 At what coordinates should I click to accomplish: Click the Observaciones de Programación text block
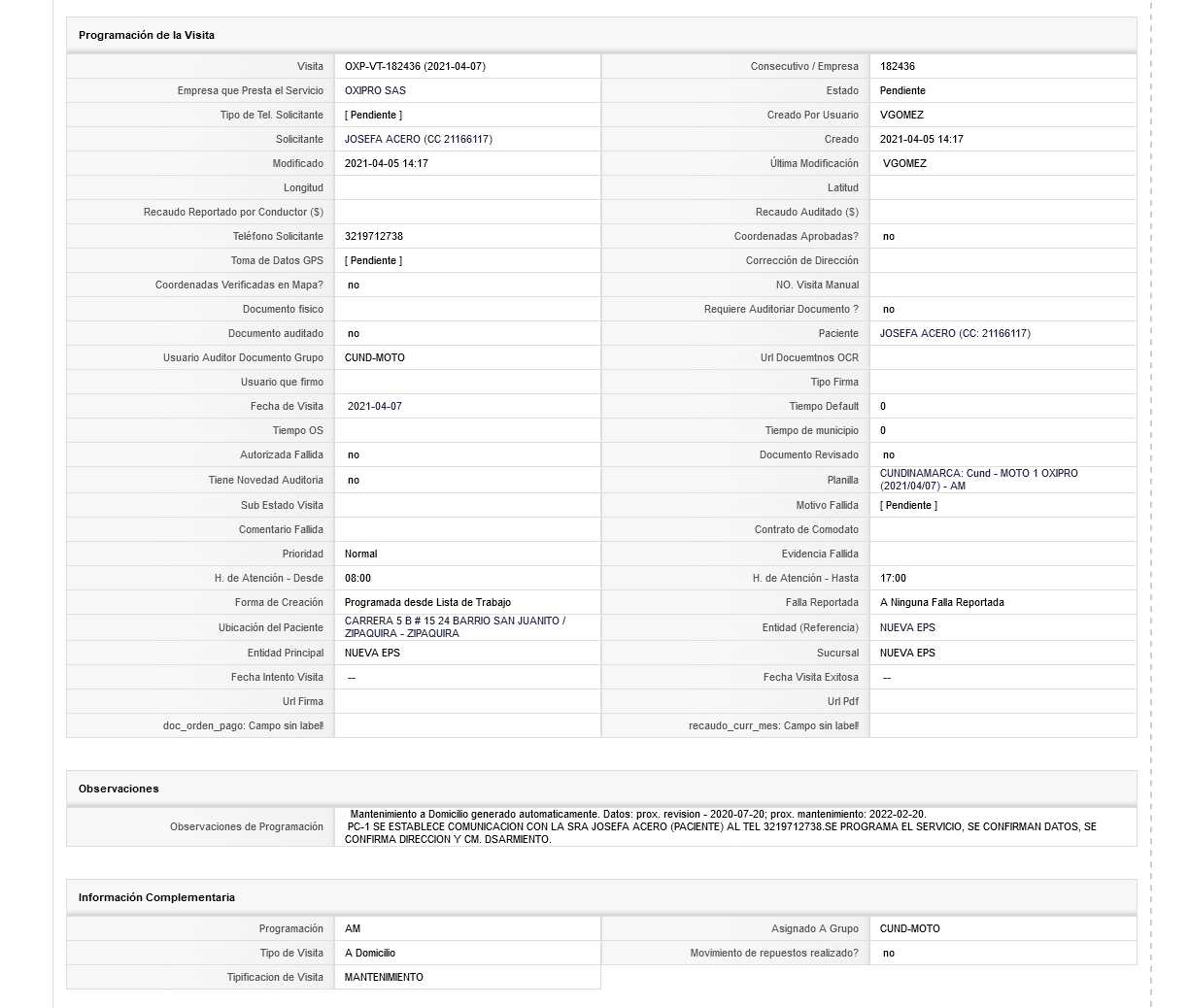tap(722, 826)
